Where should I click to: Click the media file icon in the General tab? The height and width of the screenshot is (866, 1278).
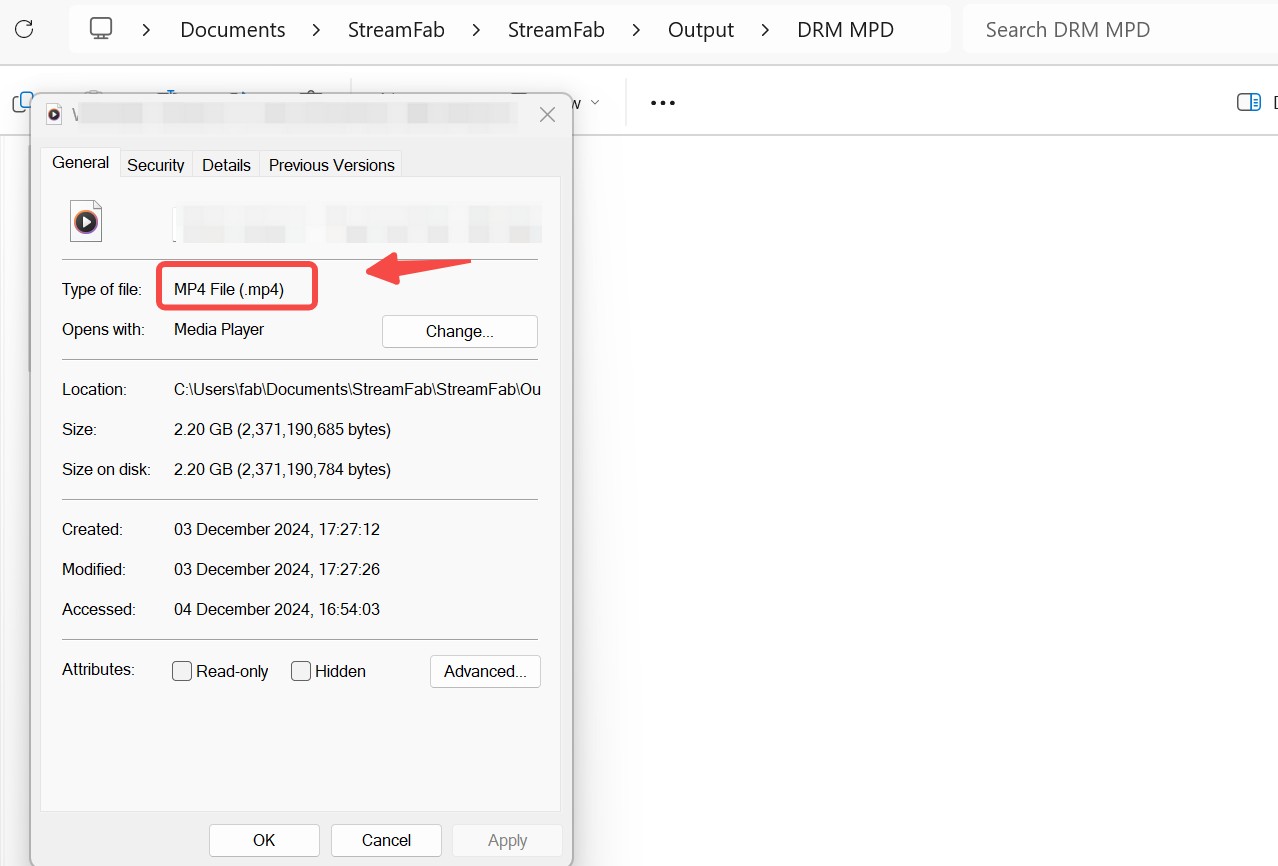[86, 221]
